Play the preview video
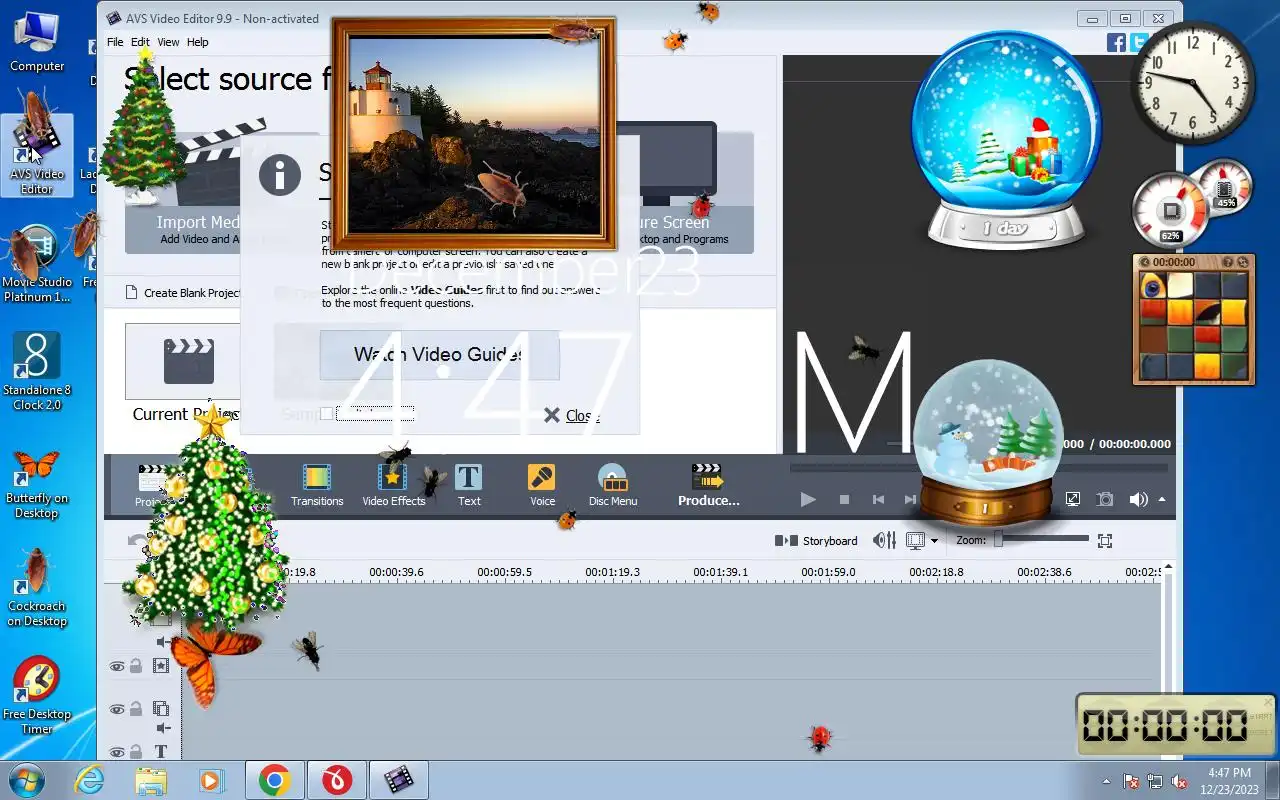 tap(808, 499)
